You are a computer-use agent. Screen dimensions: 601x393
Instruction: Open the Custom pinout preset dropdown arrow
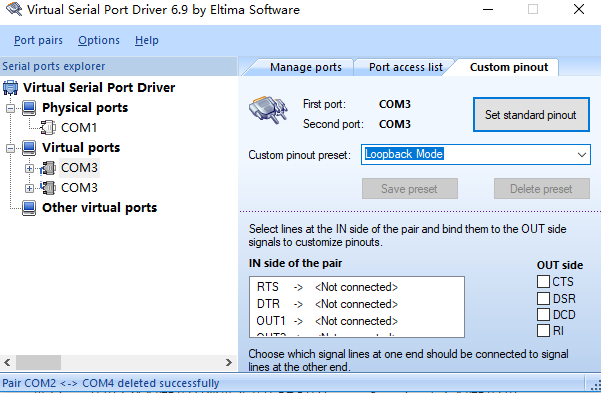[x=581, y=155]
